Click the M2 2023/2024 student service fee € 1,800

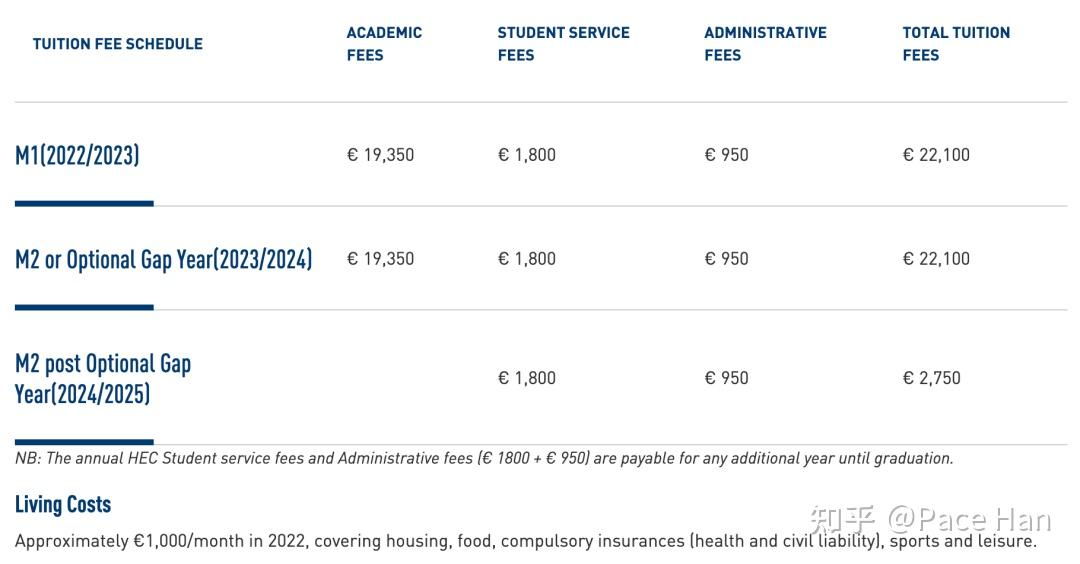point(527,259)
